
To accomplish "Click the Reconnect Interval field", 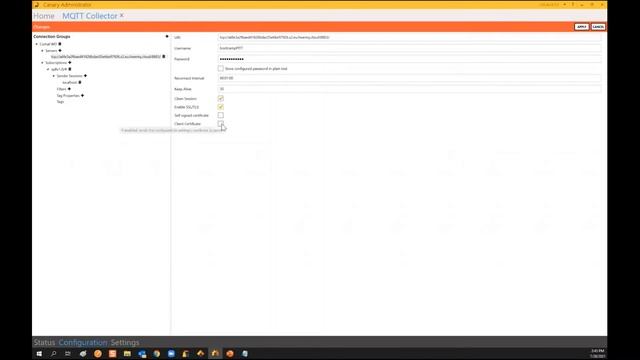I will [x=409, y=78].
